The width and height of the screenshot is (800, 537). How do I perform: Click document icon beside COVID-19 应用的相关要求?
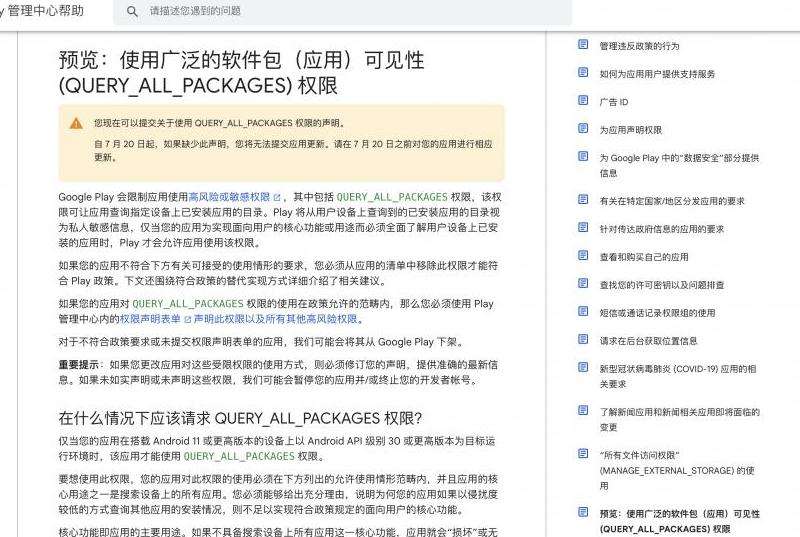click(583, 368)
